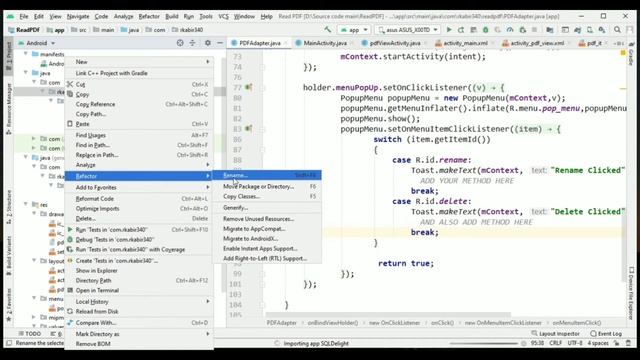The image size is (640, 360).
Task: Choose Rename... in the Refactor submenu
Action: pos(267,175)
